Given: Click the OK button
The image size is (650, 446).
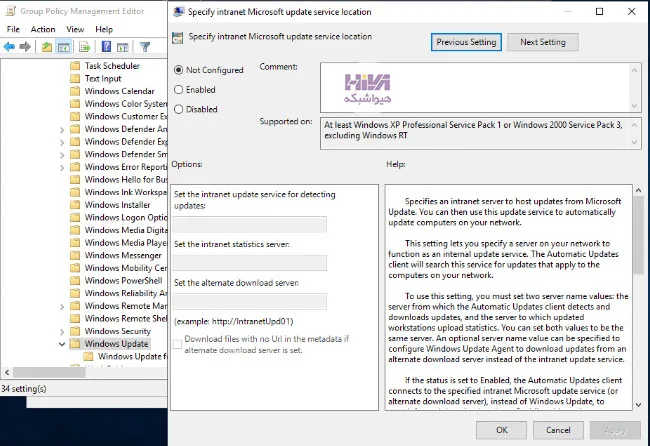Looking at the screenshot, I should click(502, 430).
